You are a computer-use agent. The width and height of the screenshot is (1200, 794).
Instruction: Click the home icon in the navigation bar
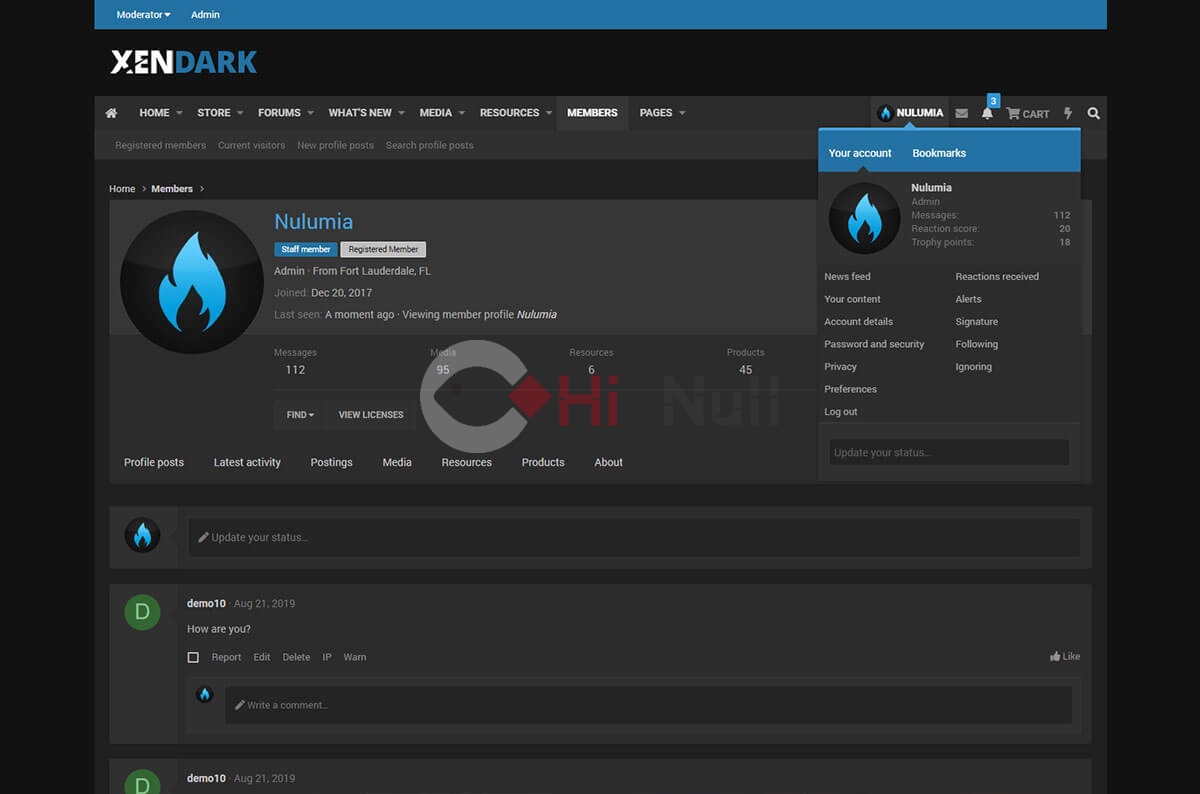click(x=111, y=113)
